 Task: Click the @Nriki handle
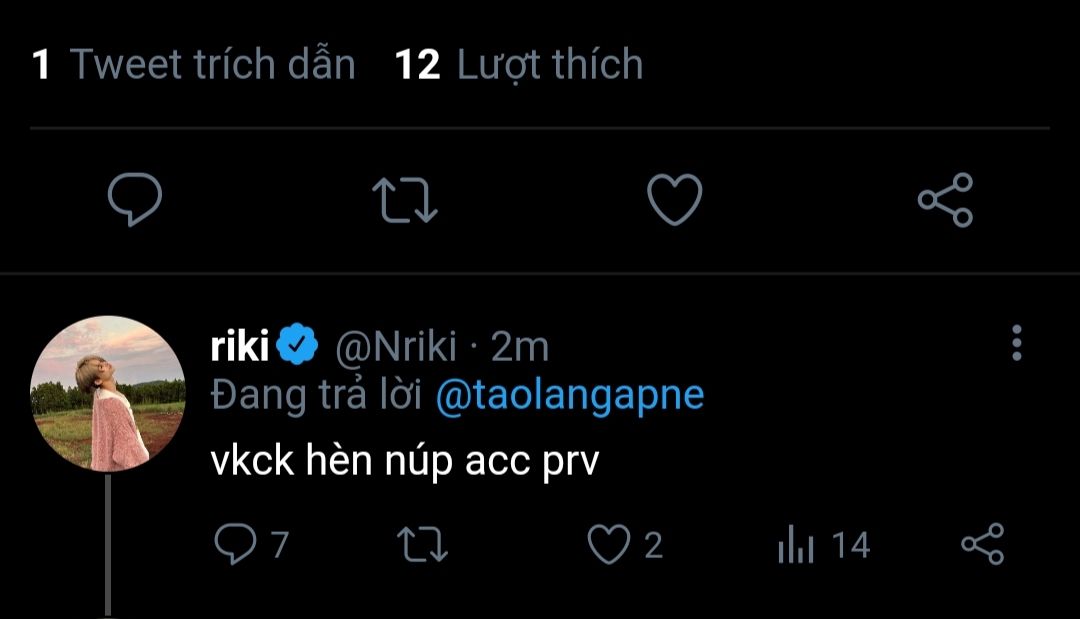pyautogui.click(x=394, y=347)
